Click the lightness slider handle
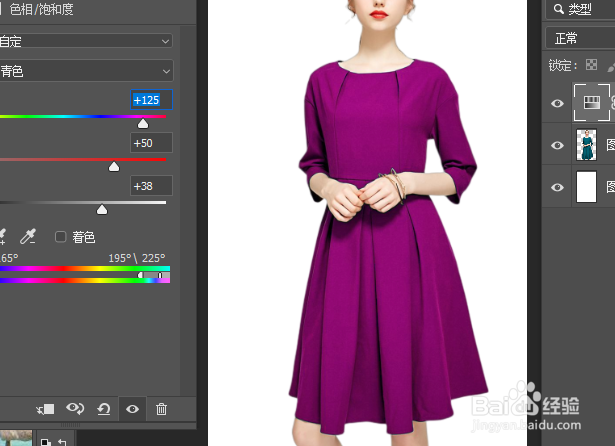 coord(102,210)
